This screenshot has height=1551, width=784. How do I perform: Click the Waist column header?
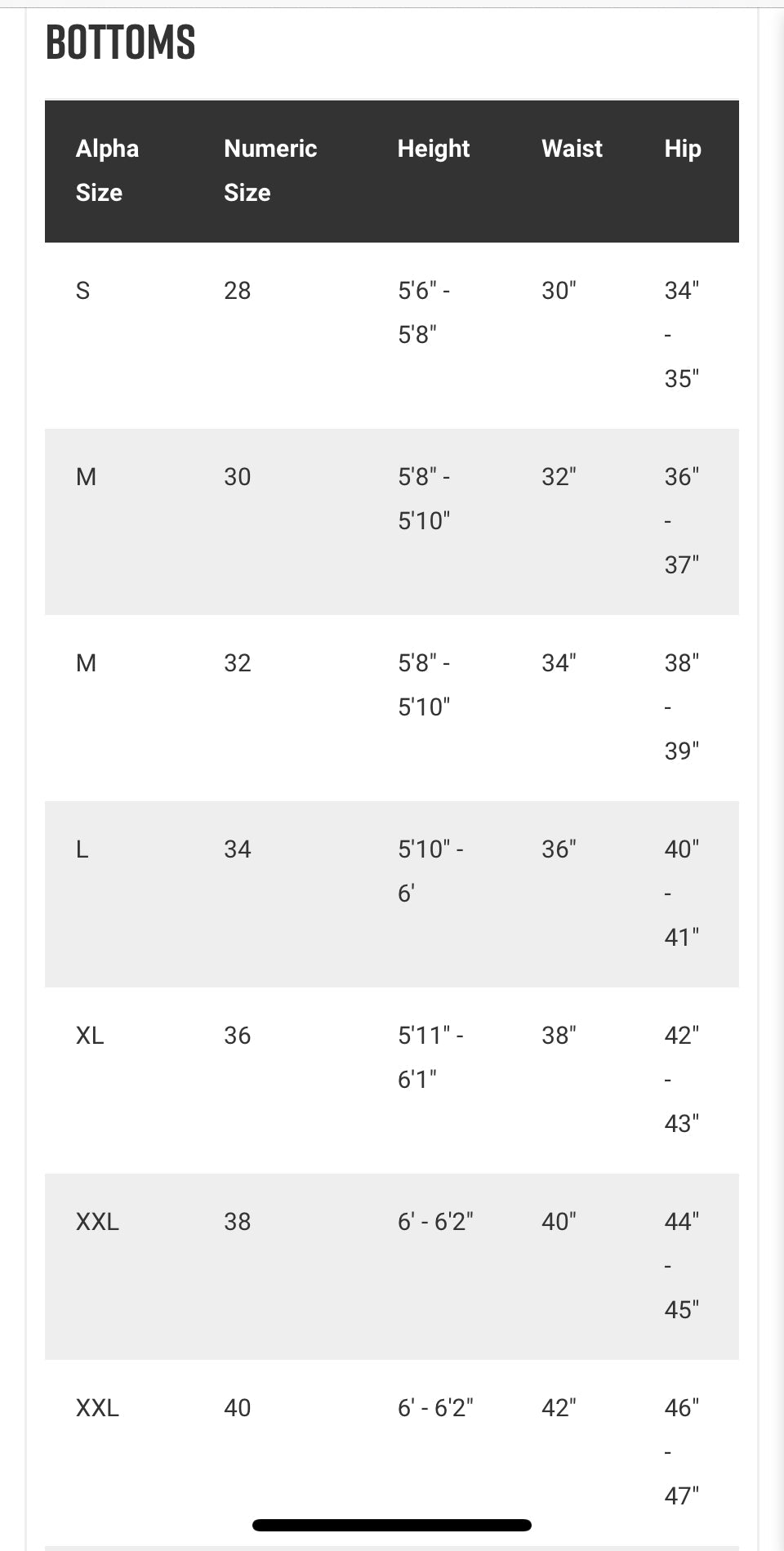pos(572,149)
